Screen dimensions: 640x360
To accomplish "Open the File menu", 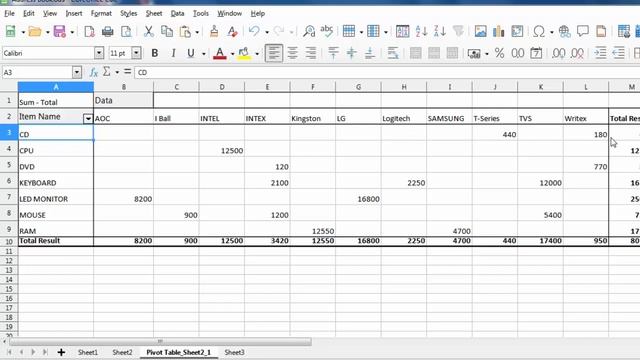I will [9, 13].
